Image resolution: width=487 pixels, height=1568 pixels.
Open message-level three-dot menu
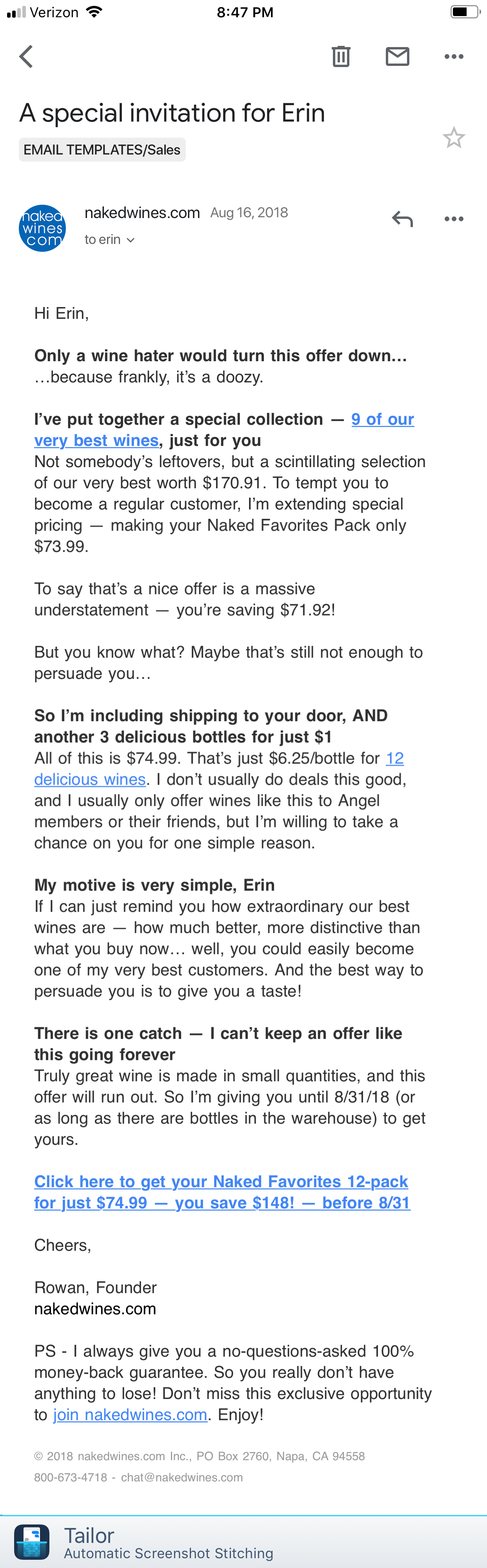454,218
